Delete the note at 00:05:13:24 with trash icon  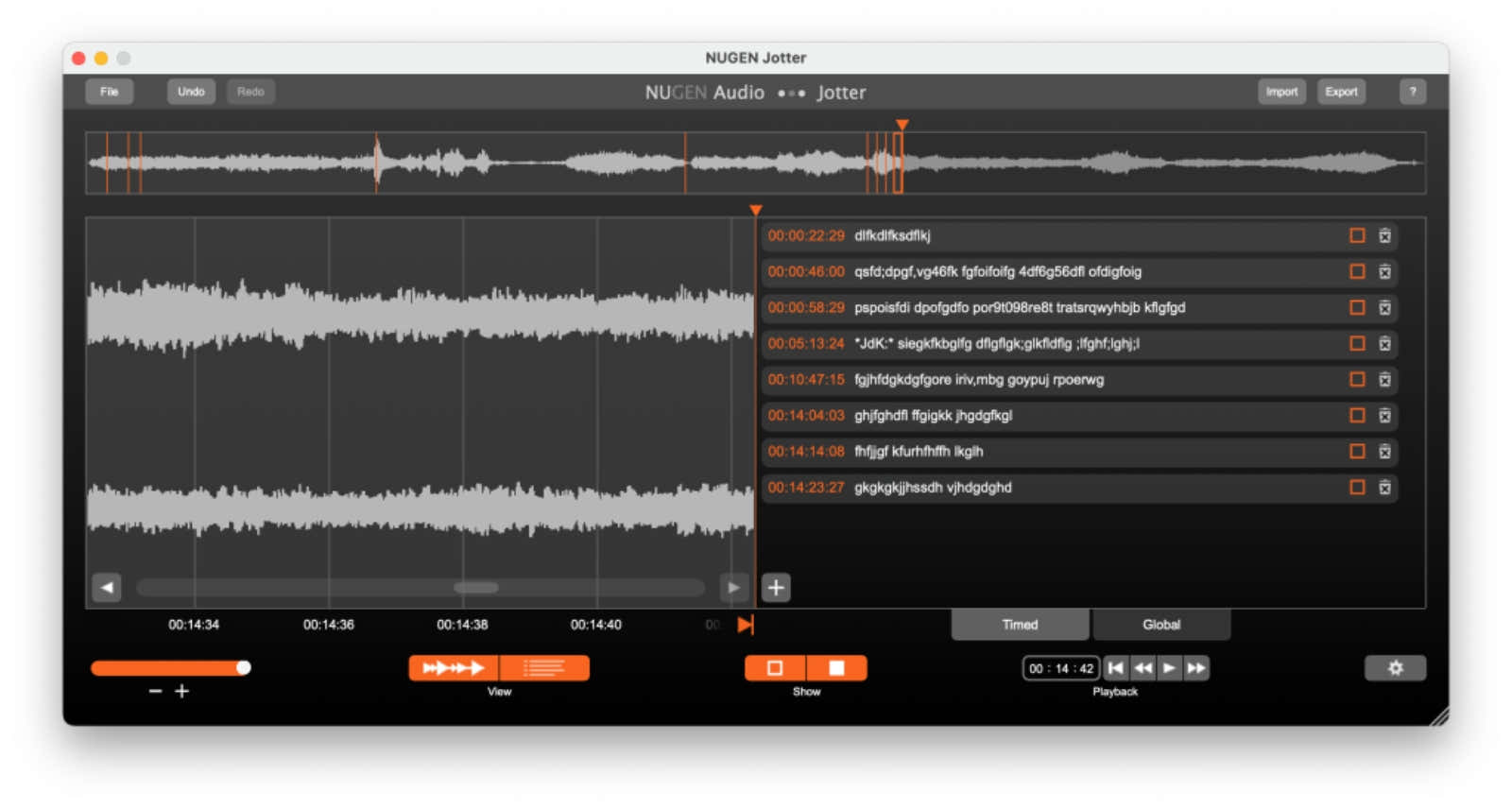(1384, 343)
